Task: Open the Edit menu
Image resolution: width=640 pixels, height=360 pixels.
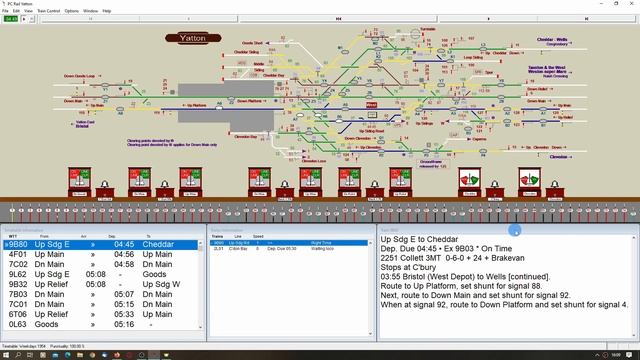Action: click(x=16, y=11)
